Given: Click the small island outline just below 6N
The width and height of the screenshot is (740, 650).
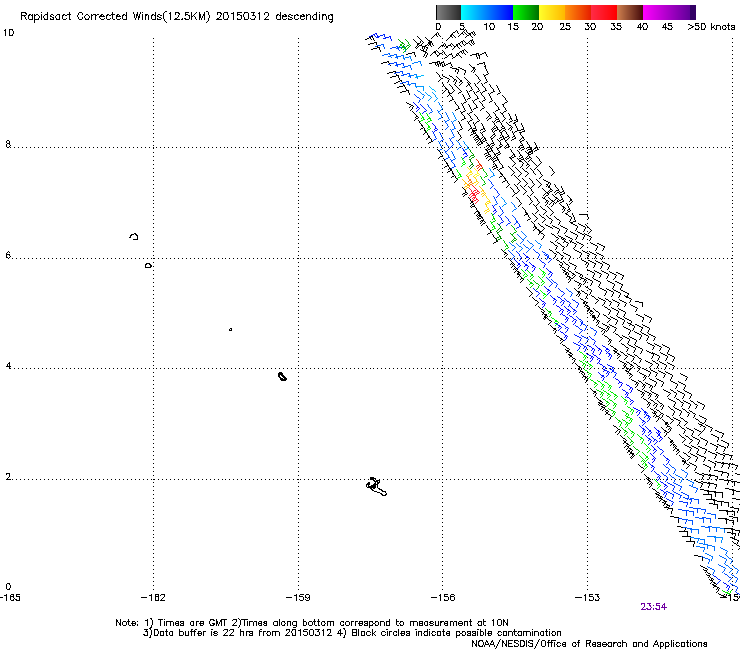Looking at the screenshot, I should (148, 266).
